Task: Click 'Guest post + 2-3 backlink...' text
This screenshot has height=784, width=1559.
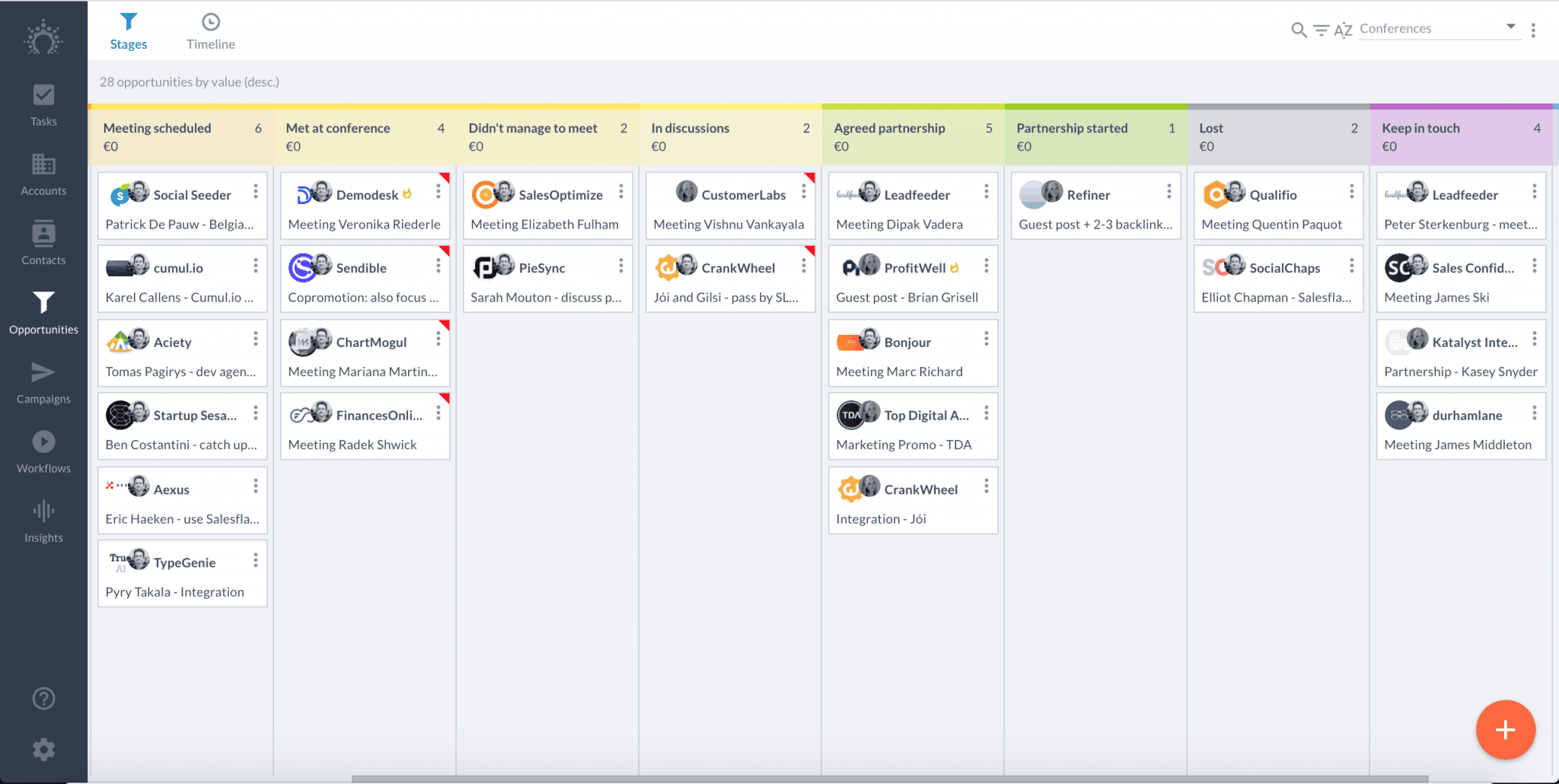Action: (1095, 225)
